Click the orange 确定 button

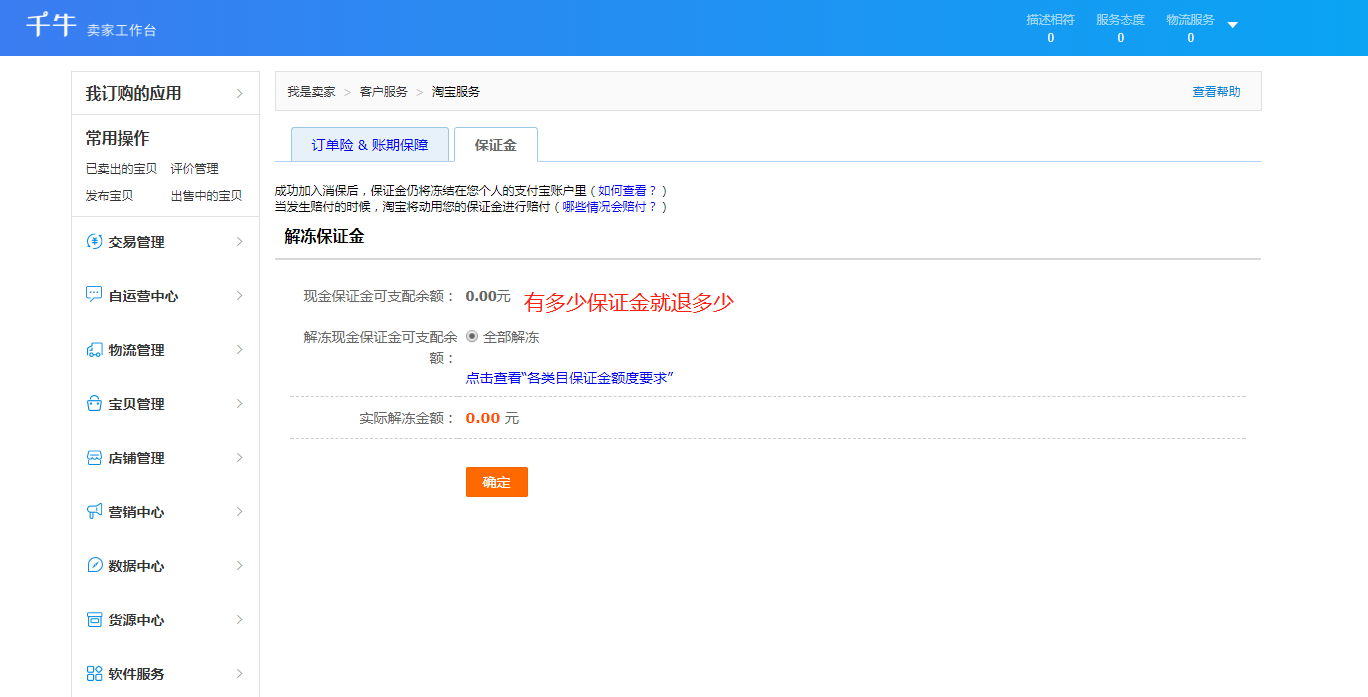pyautogui.click(x=497, y=482)
